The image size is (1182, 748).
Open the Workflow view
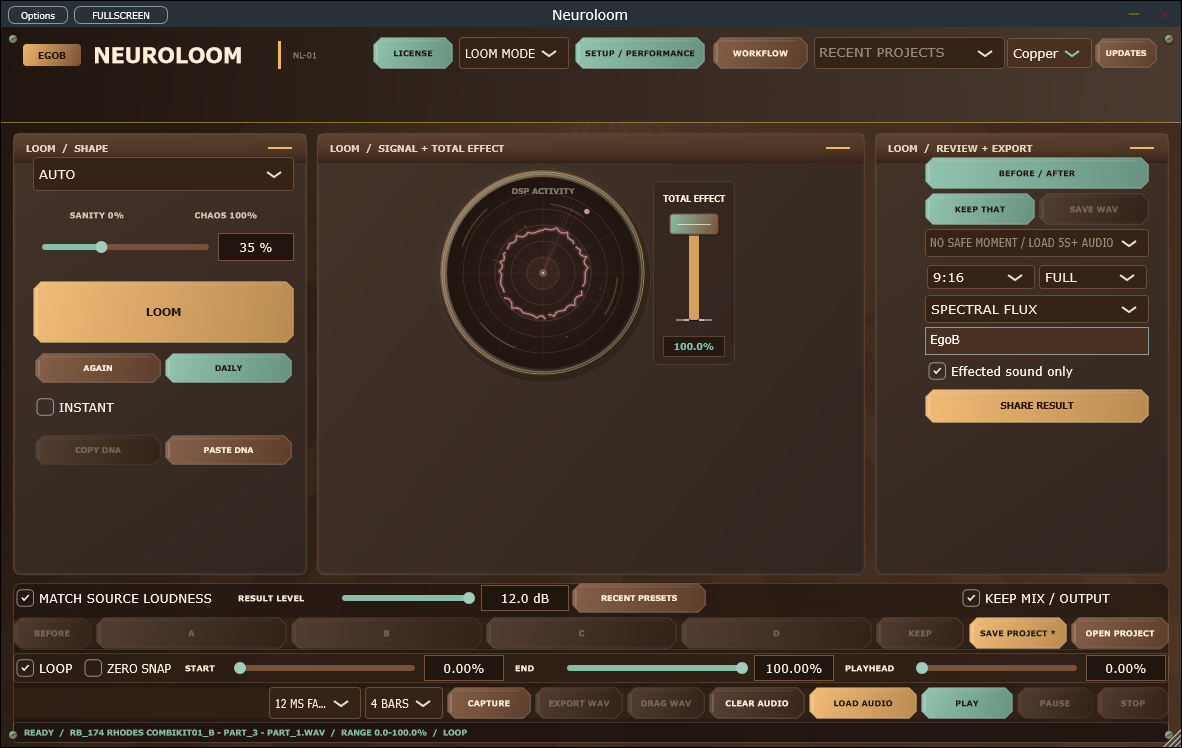point(760,54)
